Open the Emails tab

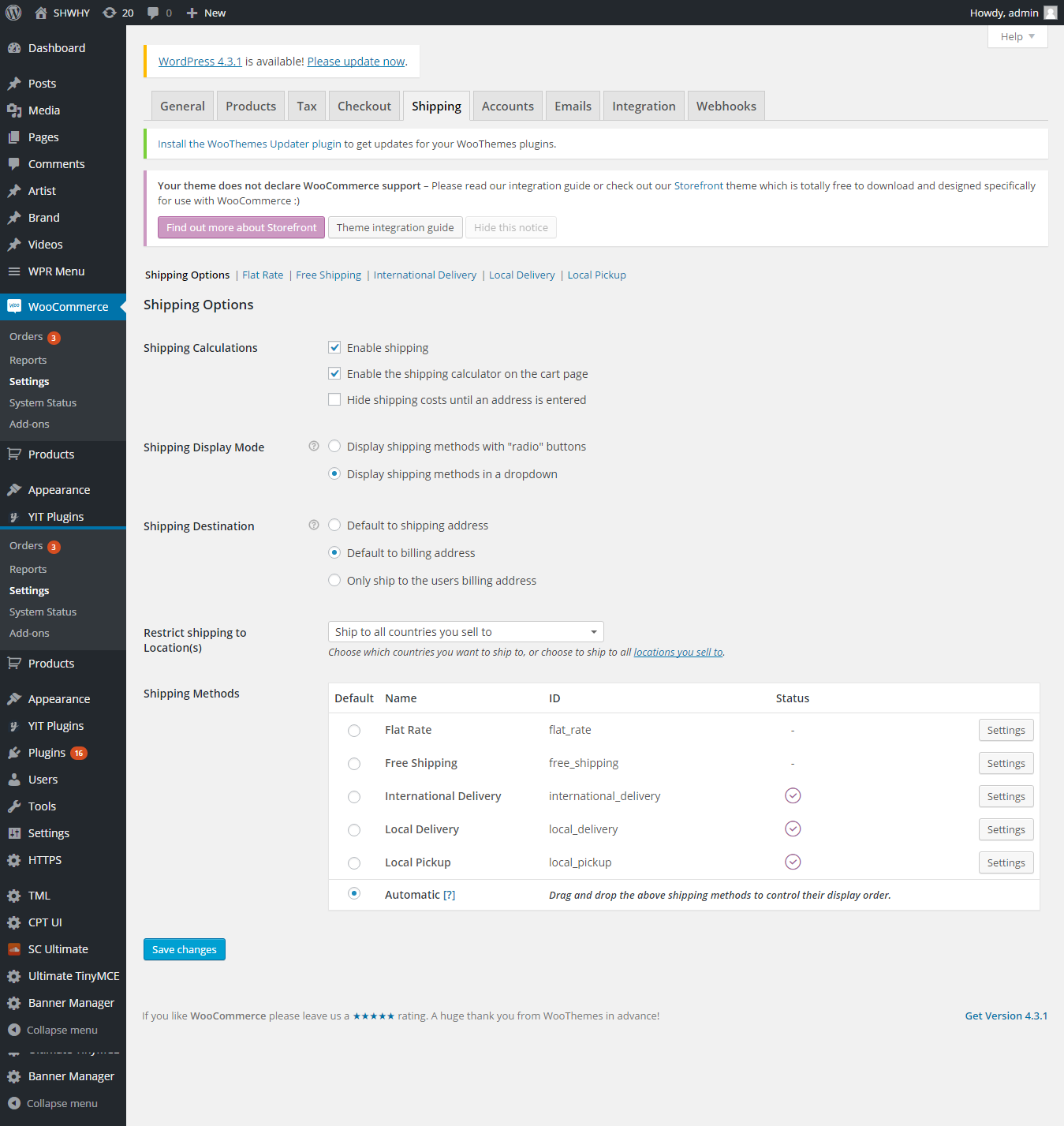pos(573,106)
